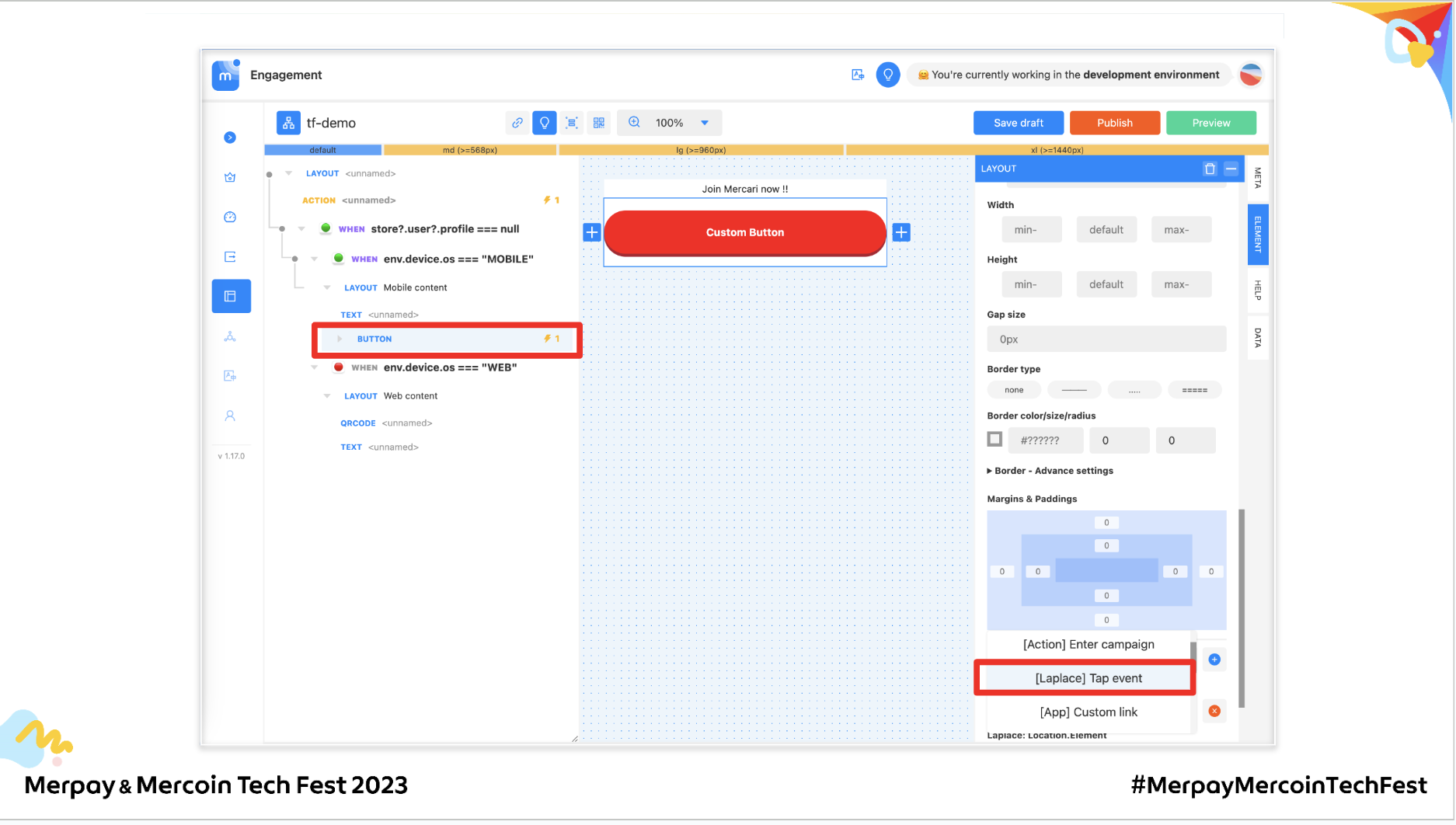Image resolution: width=1456 pixels, height=825 pixels.
Task: Open the network nodes icon in sidebar
Action: coord(230,336)
